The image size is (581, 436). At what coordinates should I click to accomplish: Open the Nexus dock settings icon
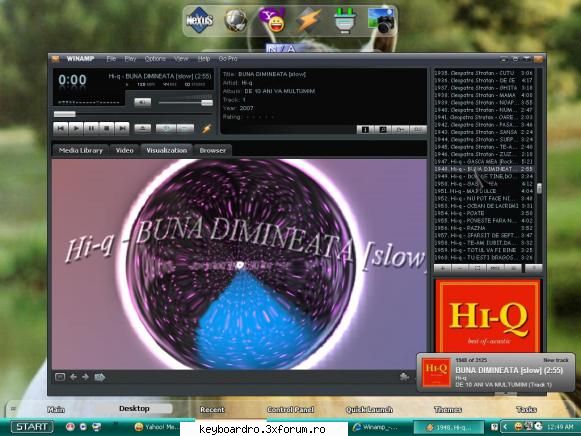[x=199, y=20]
